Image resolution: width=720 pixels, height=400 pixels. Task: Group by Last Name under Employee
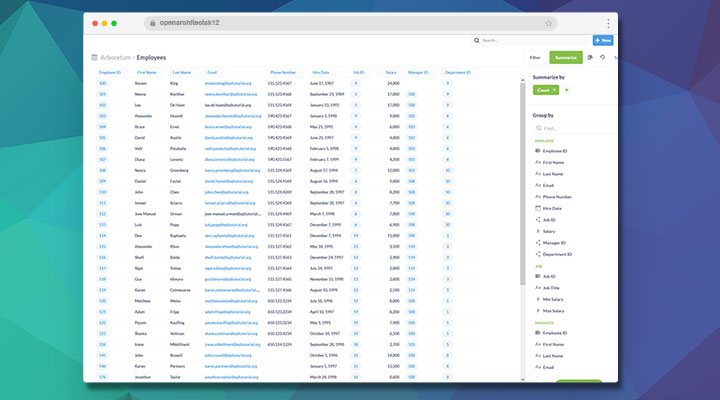point(553,174)
